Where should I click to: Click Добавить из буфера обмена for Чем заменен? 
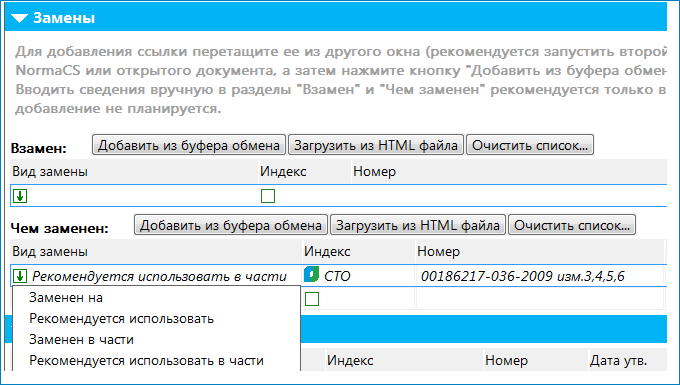pos(231,225)
